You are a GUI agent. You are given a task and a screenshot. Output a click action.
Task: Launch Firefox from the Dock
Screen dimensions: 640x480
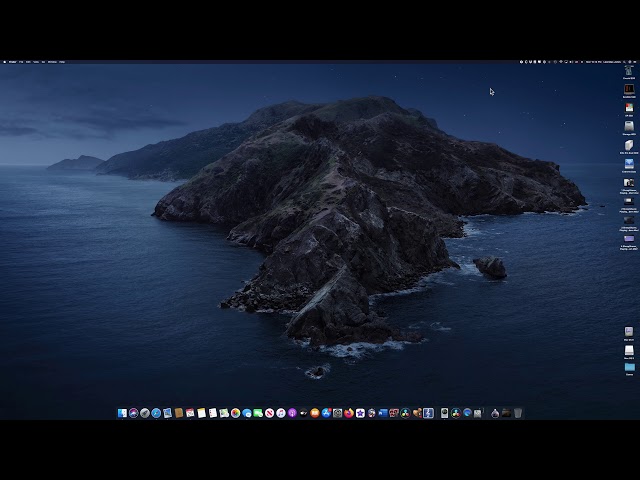click(x=349, y=413)
